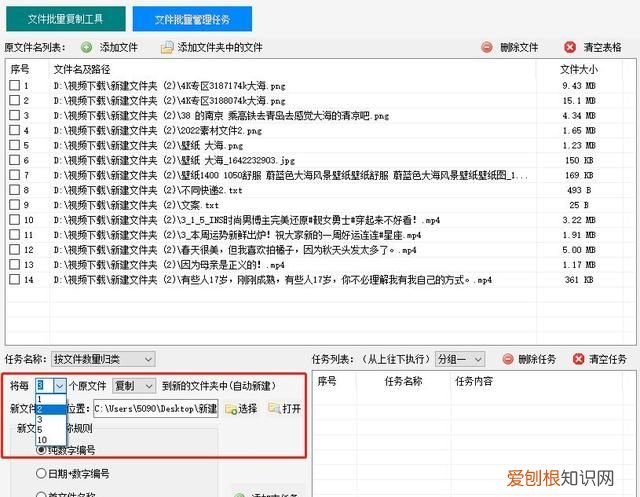
Task: Check the checkbox for row 10
Action: 14,220
